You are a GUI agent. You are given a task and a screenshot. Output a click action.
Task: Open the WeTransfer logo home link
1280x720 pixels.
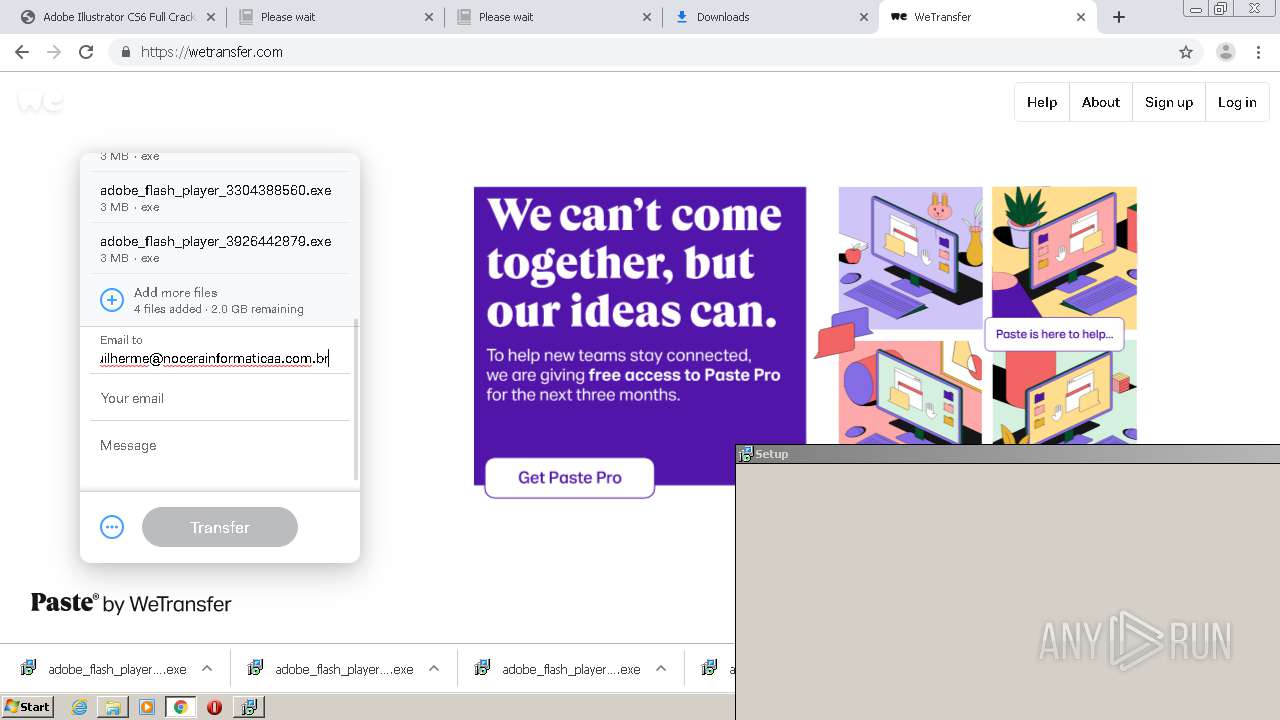pos(41,101)
